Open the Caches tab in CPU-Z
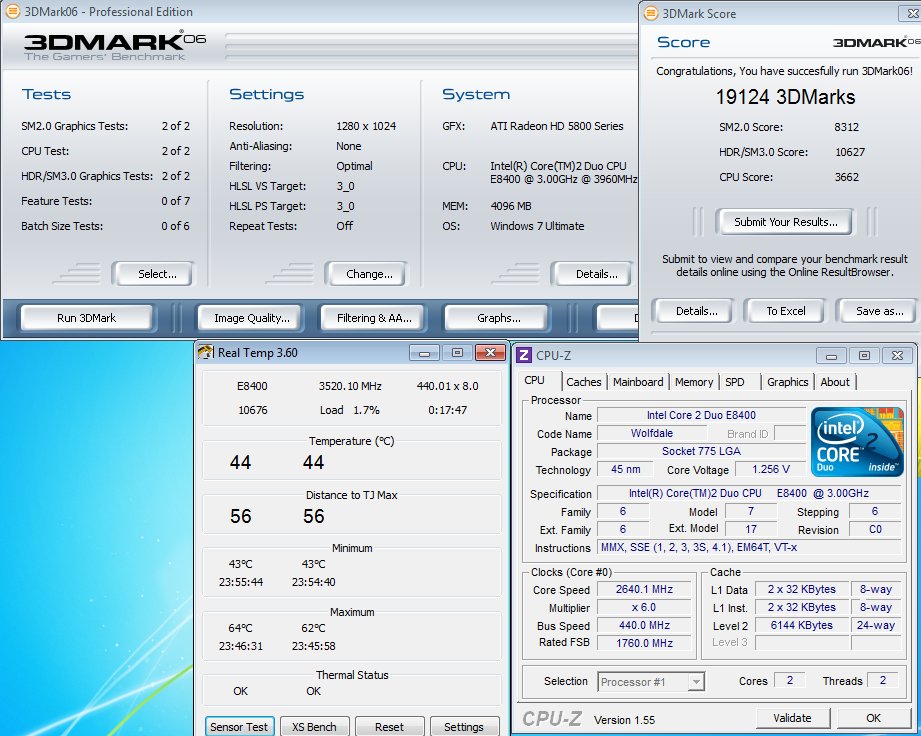This screenshot has width=921, height=736. point(584,382)
